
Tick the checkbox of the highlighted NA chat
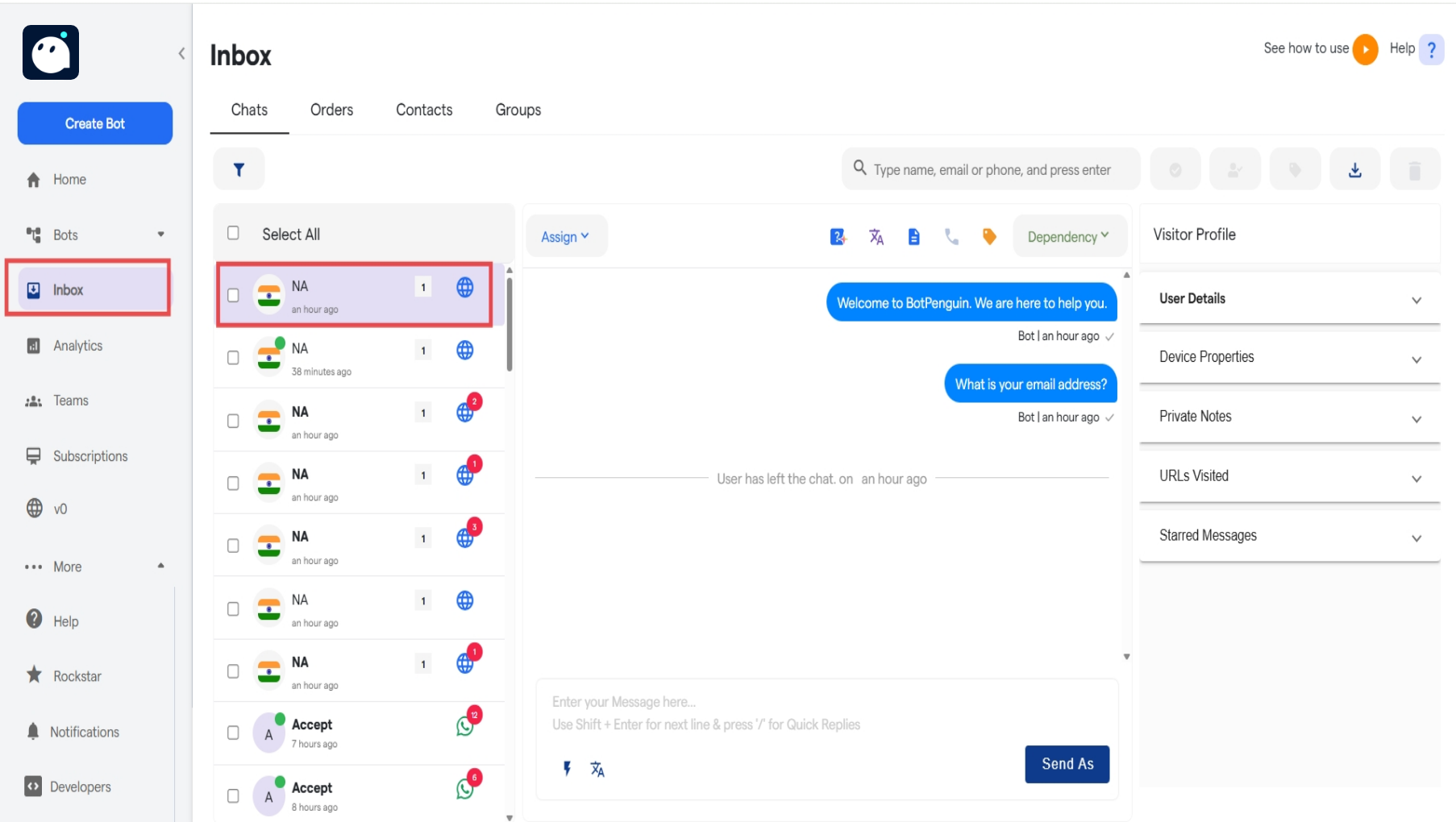pyautogui.click(x=233, y=295)
